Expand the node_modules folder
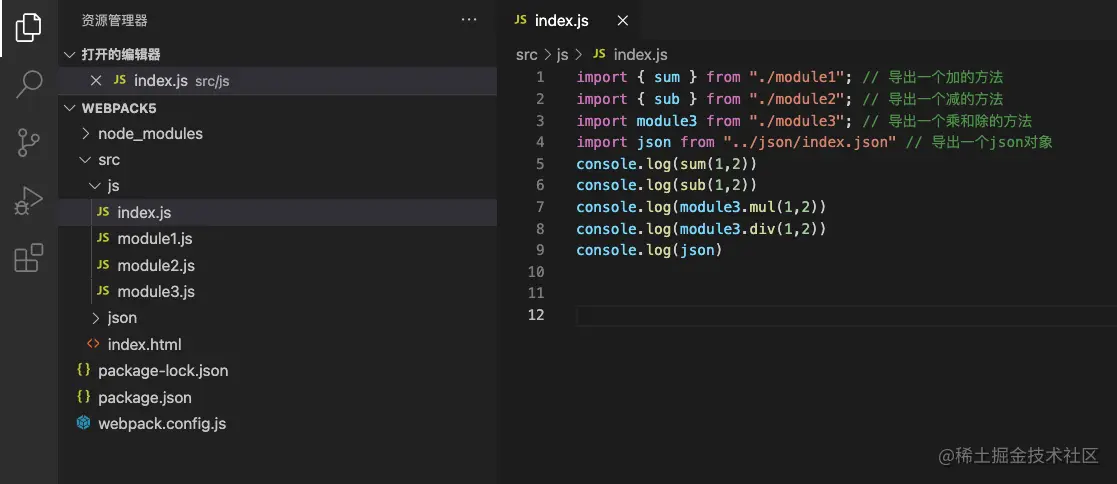The width and height of the screenshot is (1117, 484). coord(85,134)
